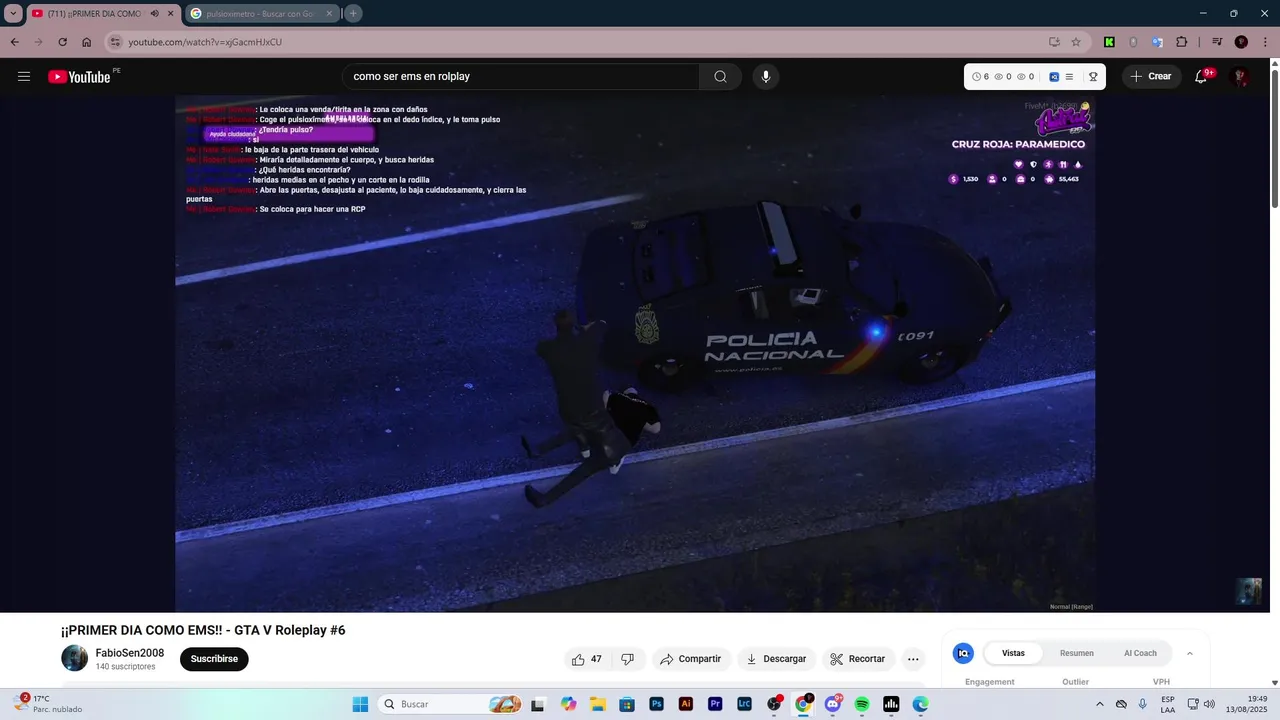Collapse the vidIQ panel with chevron

(1190, 653)
